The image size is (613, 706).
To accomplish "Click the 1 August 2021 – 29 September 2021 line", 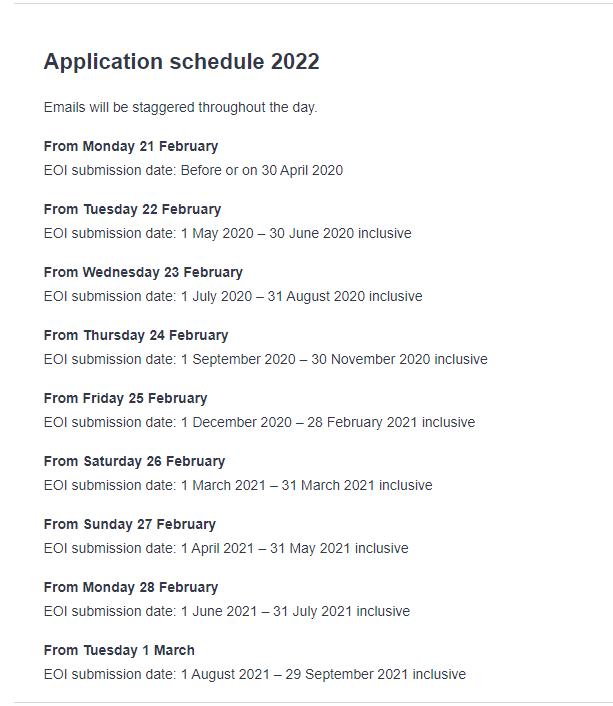I will point(255,675).
